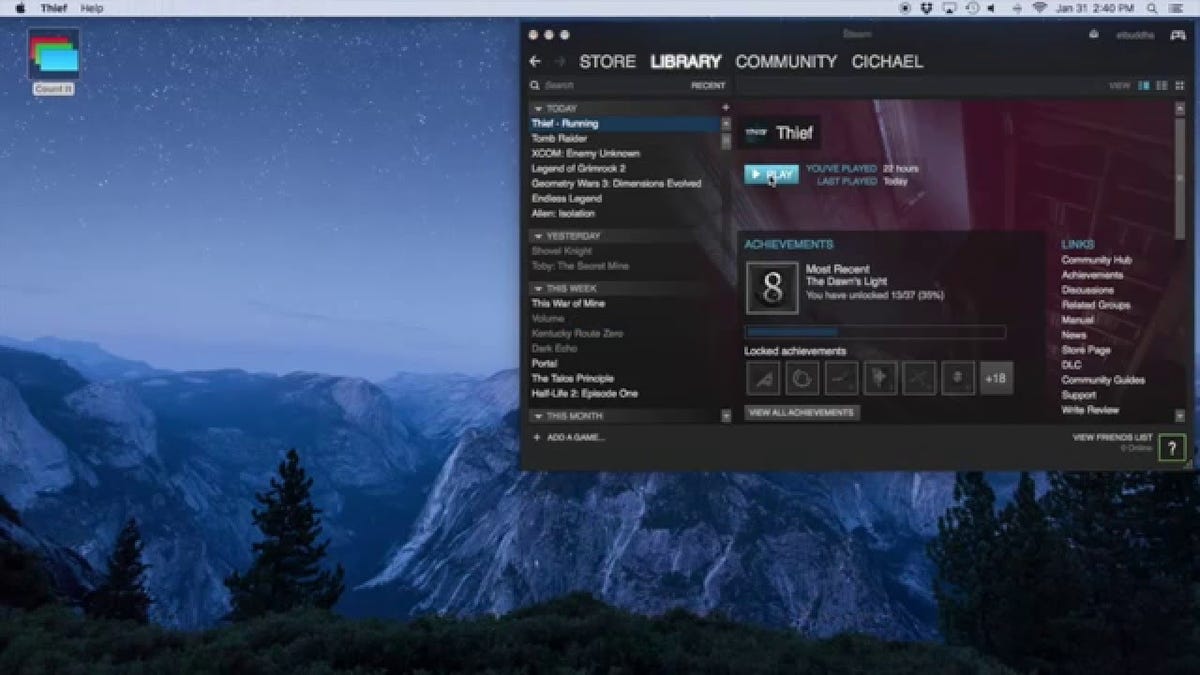This screenshot has width=1200, height=675.
Task: Open the RECENT filter dropdown
Action: [708, 86]
